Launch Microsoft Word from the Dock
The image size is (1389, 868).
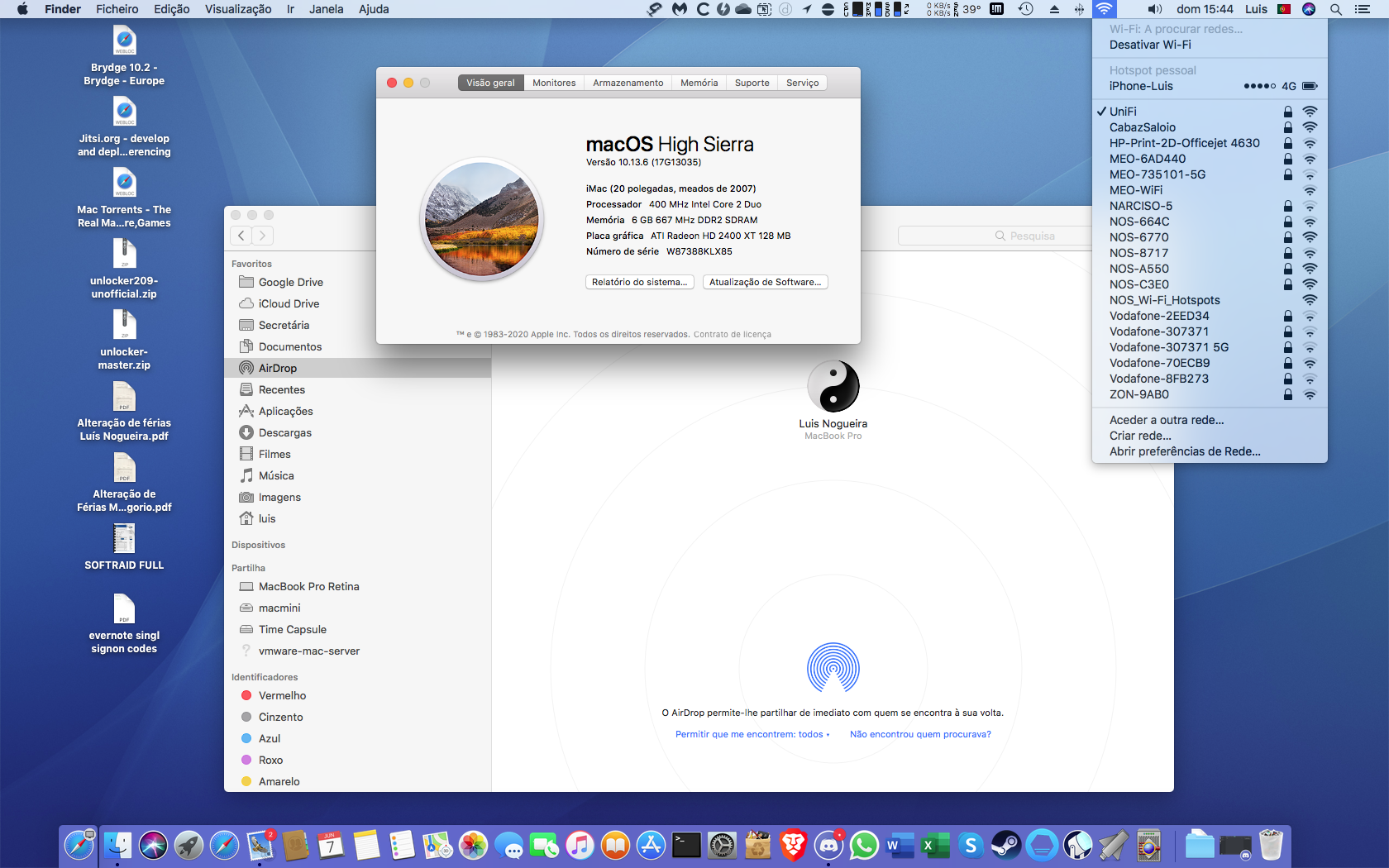[900, 845]
